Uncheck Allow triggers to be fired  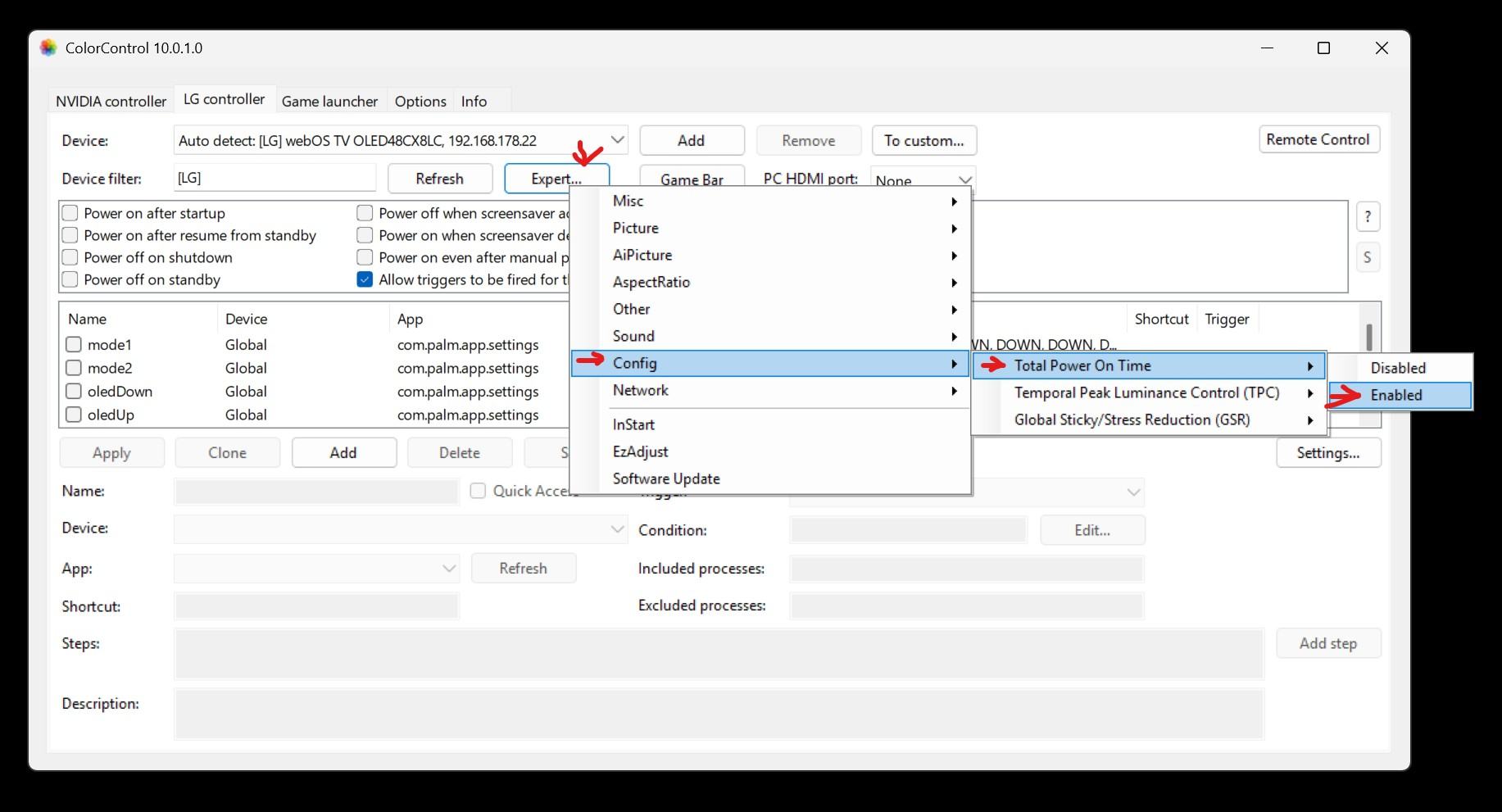(x=365, y=279)
